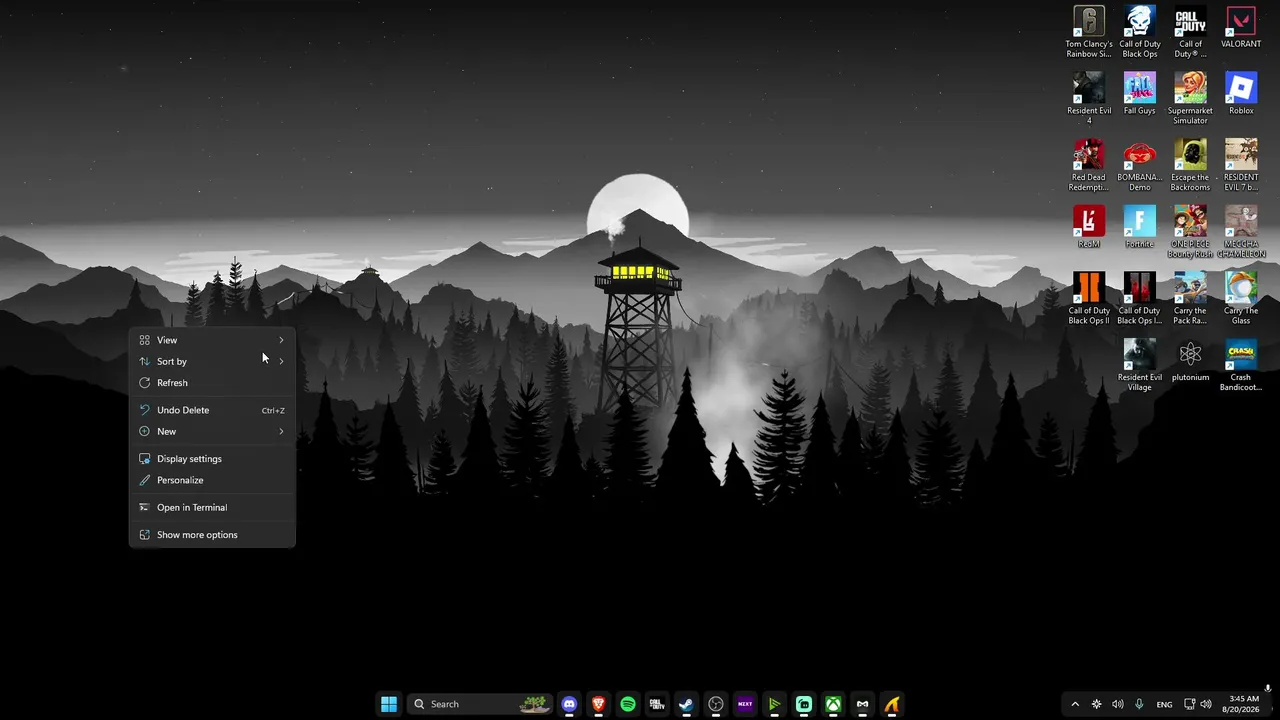1280x720 pixels.
Task: Select the Call of Duty Black Ops skull shortcut
Action: 1140,32
